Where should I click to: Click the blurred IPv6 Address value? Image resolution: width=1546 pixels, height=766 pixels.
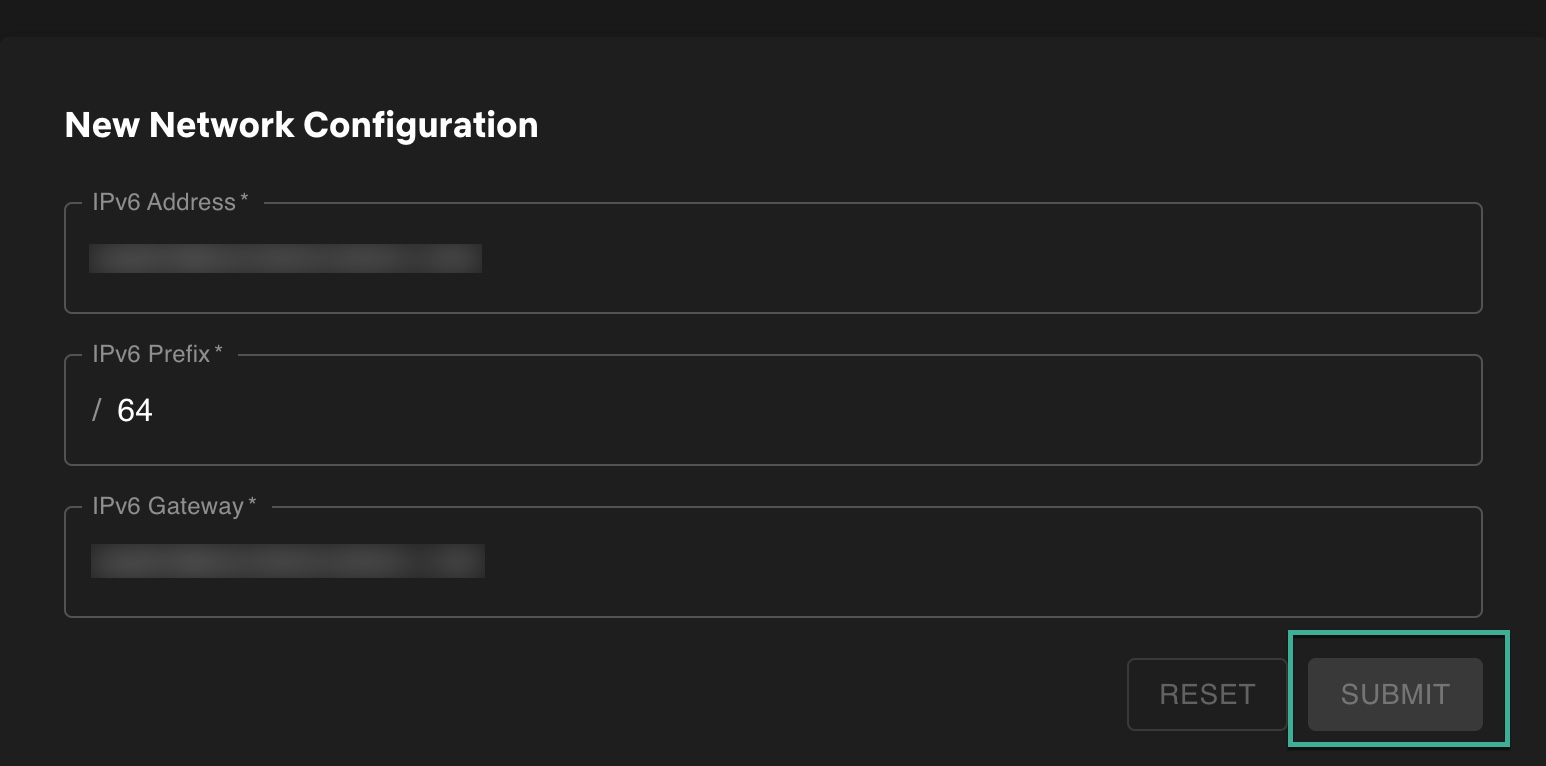click(x=286, y=258)
